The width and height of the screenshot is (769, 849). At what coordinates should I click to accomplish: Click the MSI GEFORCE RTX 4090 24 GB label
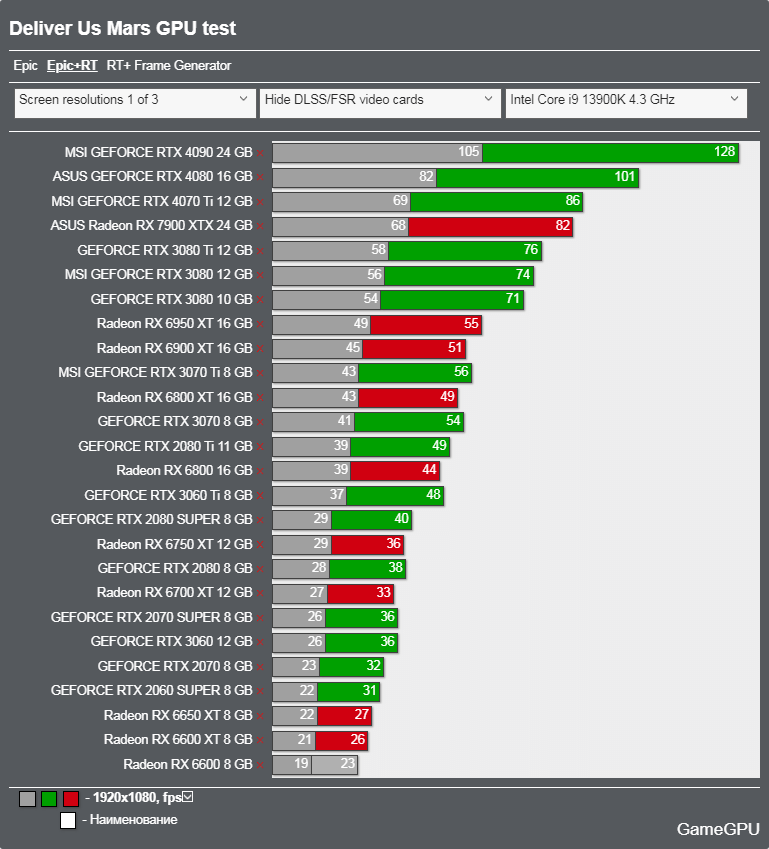(159, 153)
